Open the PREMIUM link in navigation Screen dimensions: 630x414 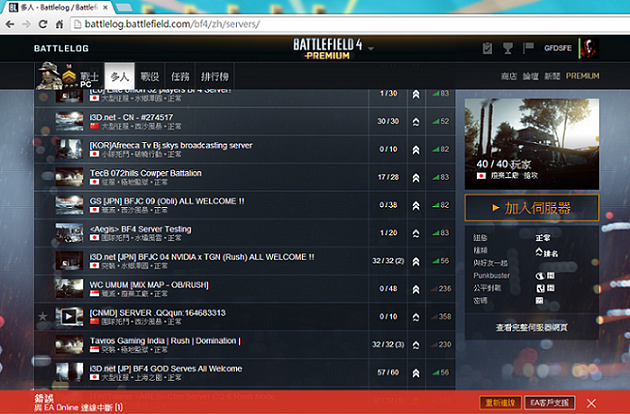pos(583,76)
